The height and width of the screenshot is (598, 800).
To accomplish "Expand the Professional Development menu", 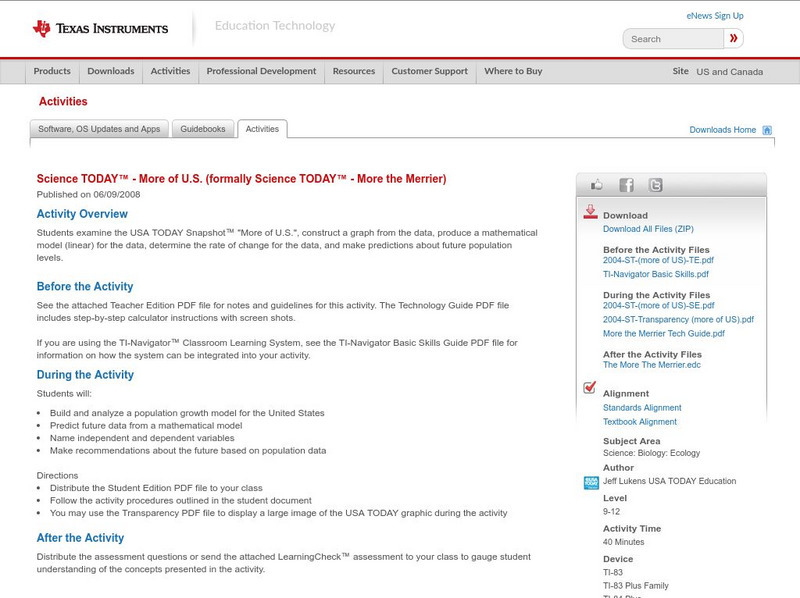I will point(261,72).
